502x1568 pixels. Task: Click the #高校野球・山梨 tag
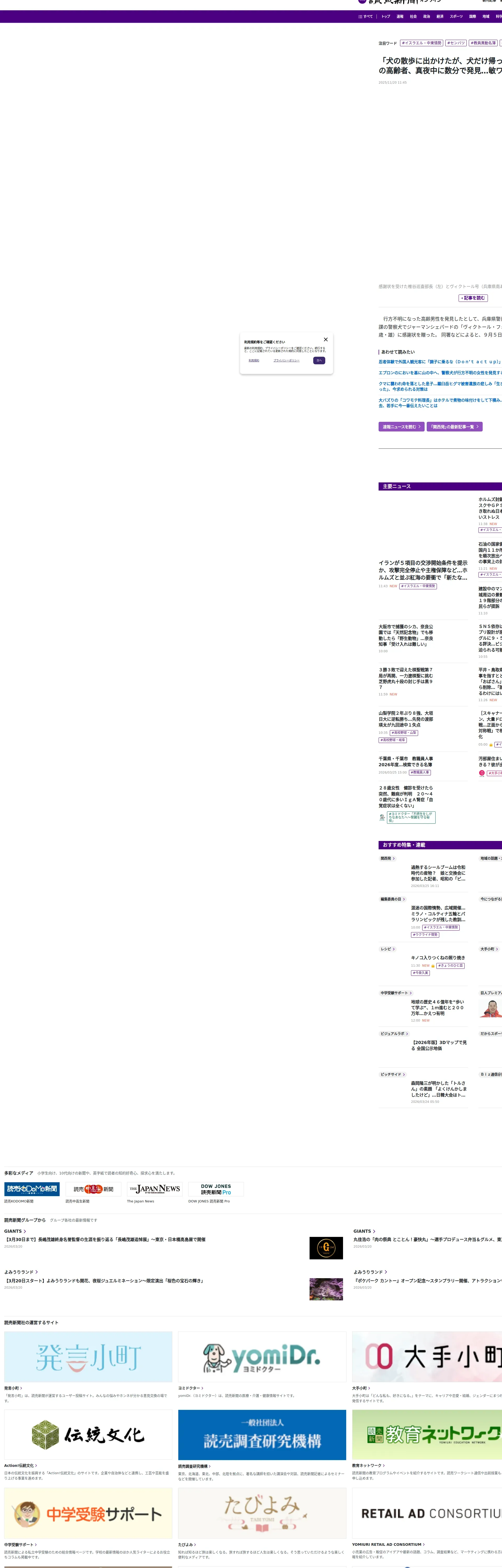point(404,733)
